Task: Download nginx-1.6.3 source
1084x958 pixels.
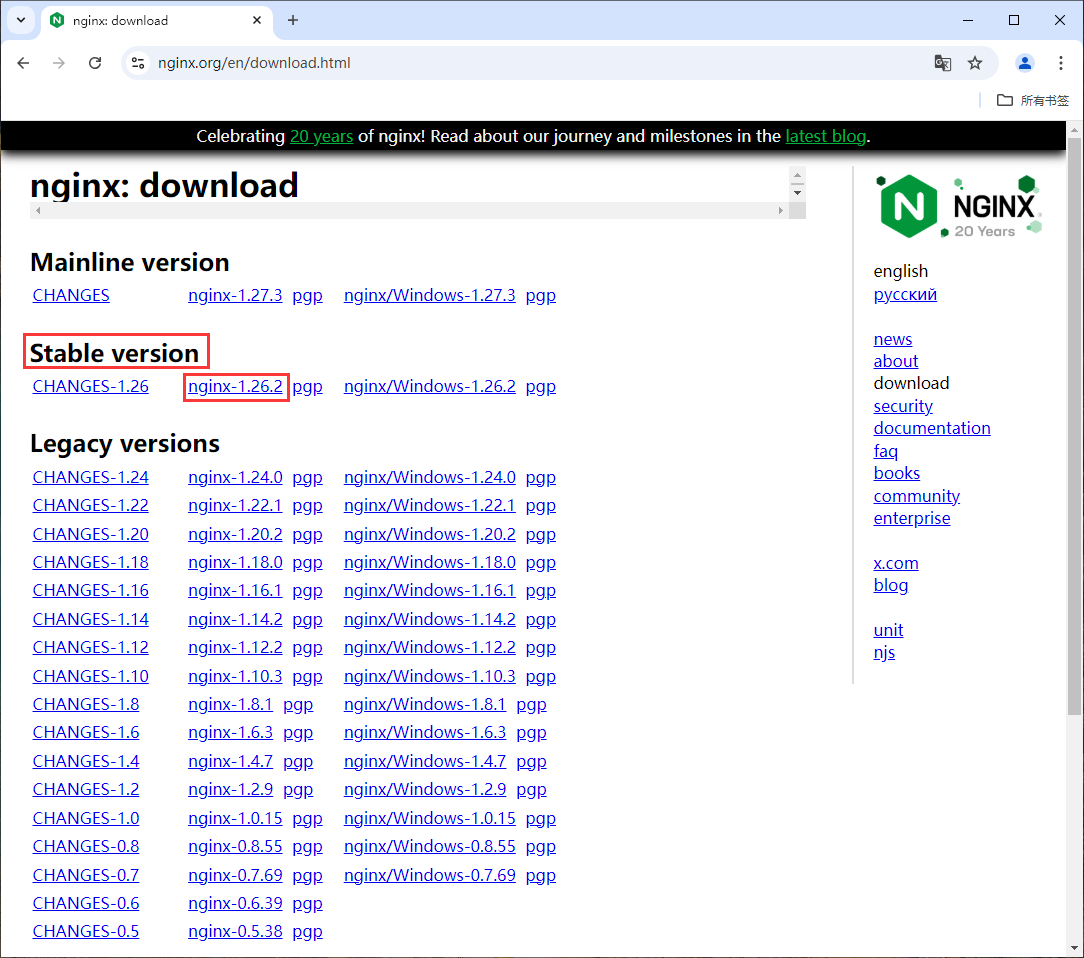Action: [230, 733]
